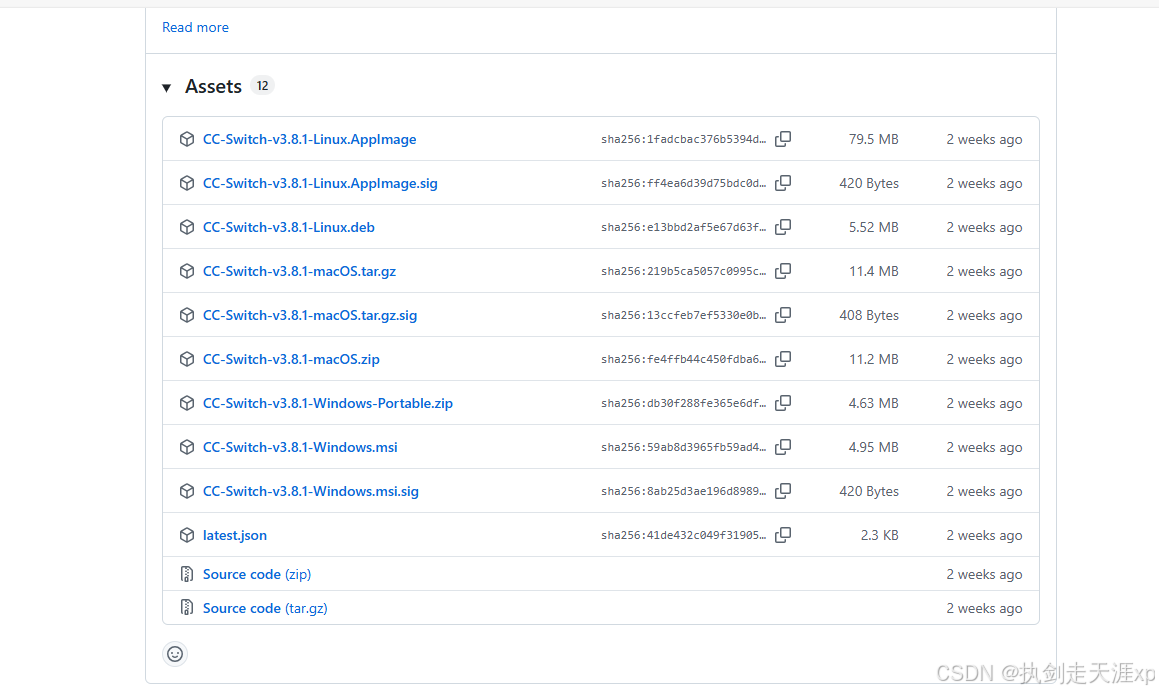Add a reaction with smiley button
The height and width of the screenshot is (693, 1159).
point(175,654)
